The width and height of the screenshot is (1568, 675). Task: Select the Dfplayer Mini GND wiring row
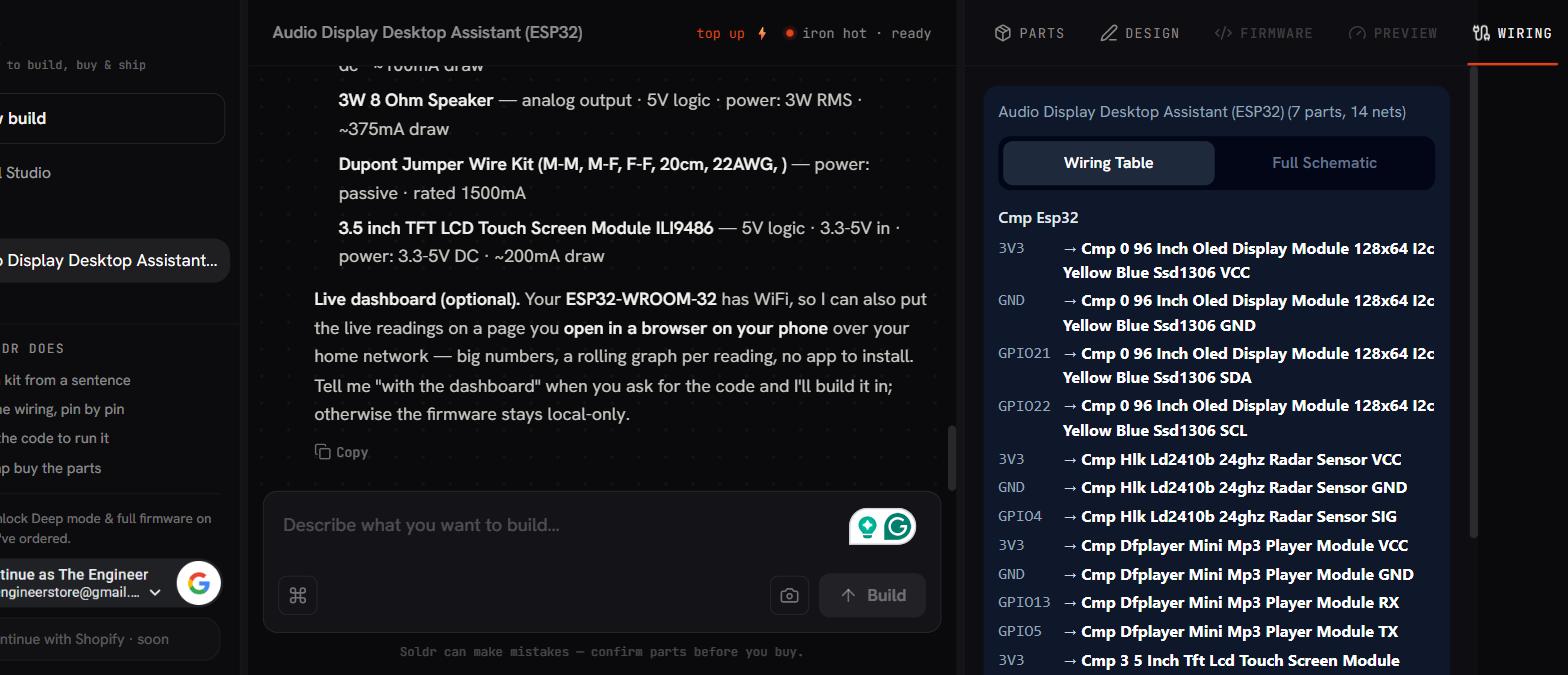pos(1216,574)
